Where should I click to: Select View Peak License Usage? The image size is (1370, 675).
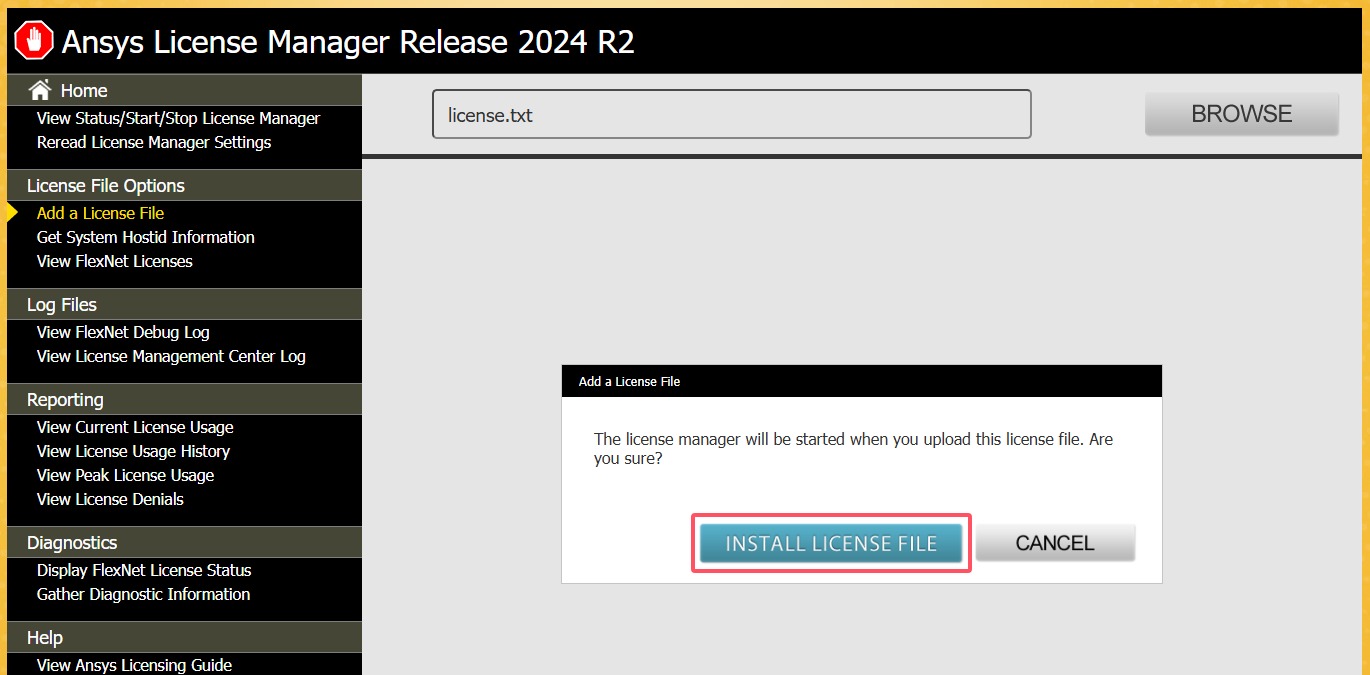[125, 475]
